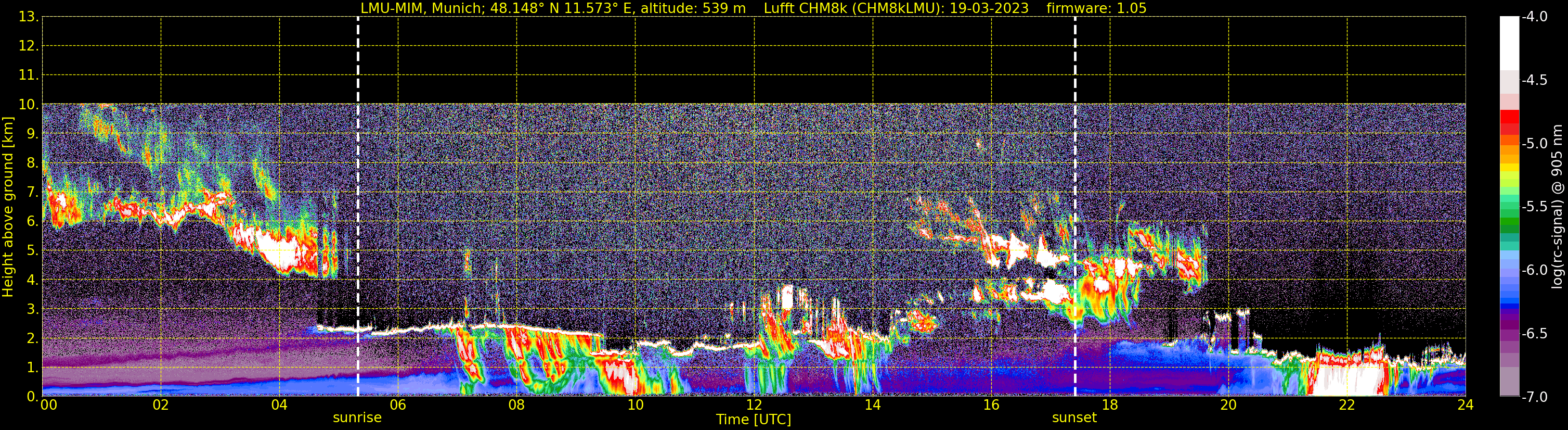Click the 'firmware: 1.05' text
This screenshot has width=1568, height=430.
click(1096, 8)
